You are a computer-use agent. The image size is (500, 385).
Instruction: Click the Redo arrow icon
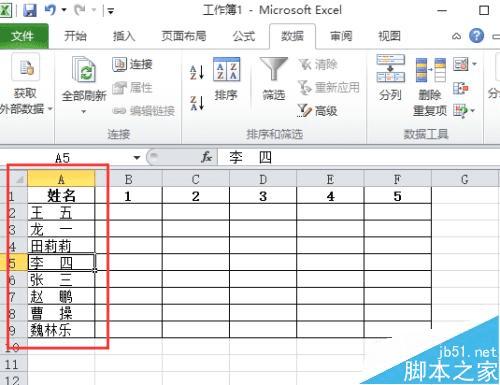pos(80,10)
